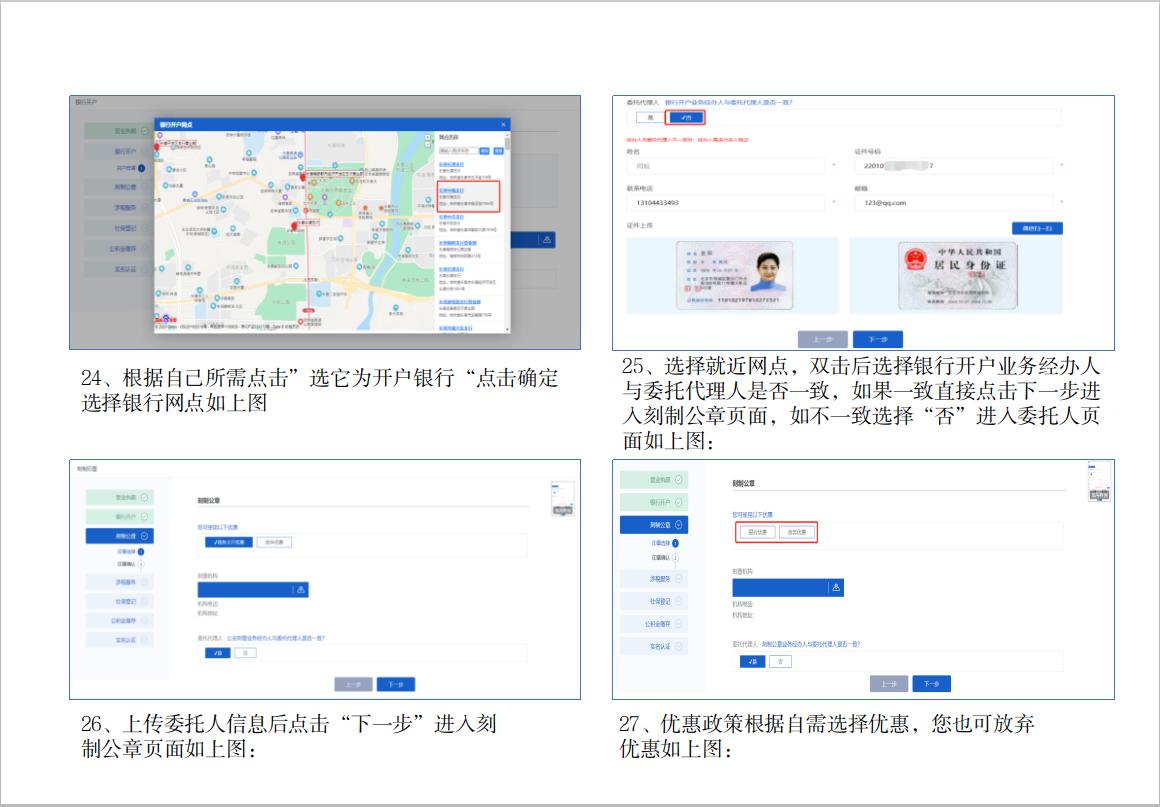Click the red pin at the map's left edge
Image resolution: width=1160 pixels, height=807 pixels.
(x=156, y=147)
